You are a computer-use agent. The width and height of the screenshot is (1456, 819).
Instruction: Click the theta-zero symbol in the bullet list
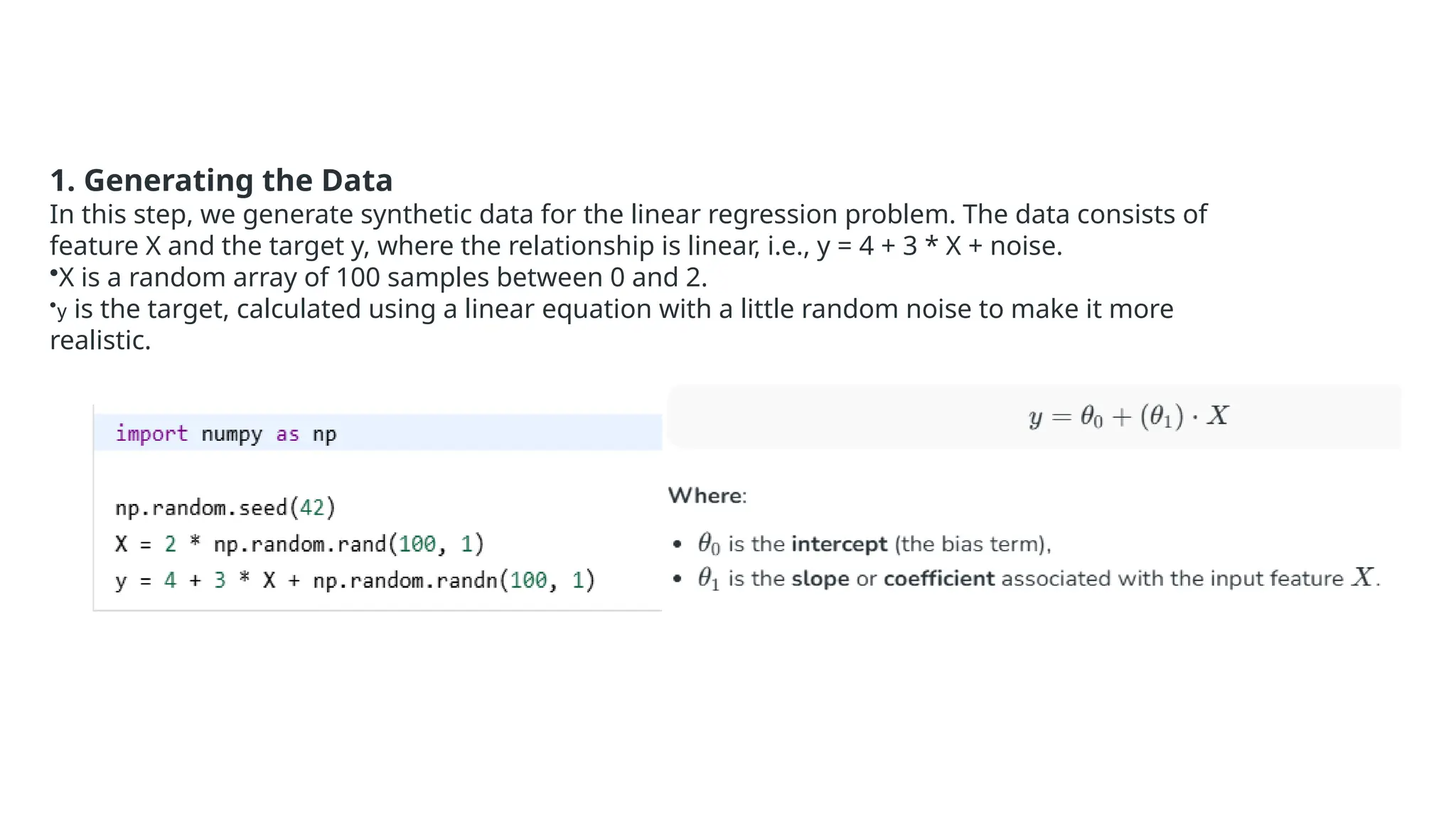point(708,544)
